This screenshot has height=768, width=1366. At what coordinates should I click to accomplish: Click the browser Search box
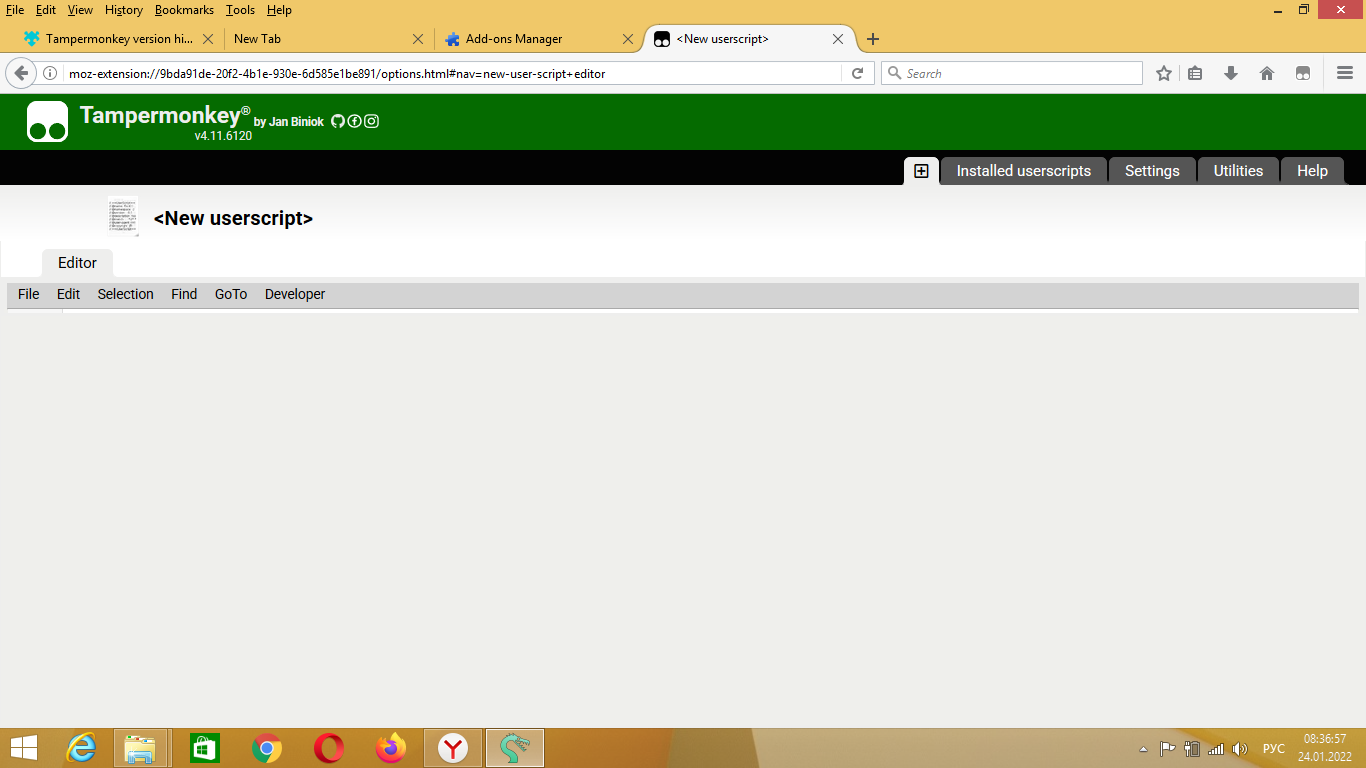(x=1011, y=73)
